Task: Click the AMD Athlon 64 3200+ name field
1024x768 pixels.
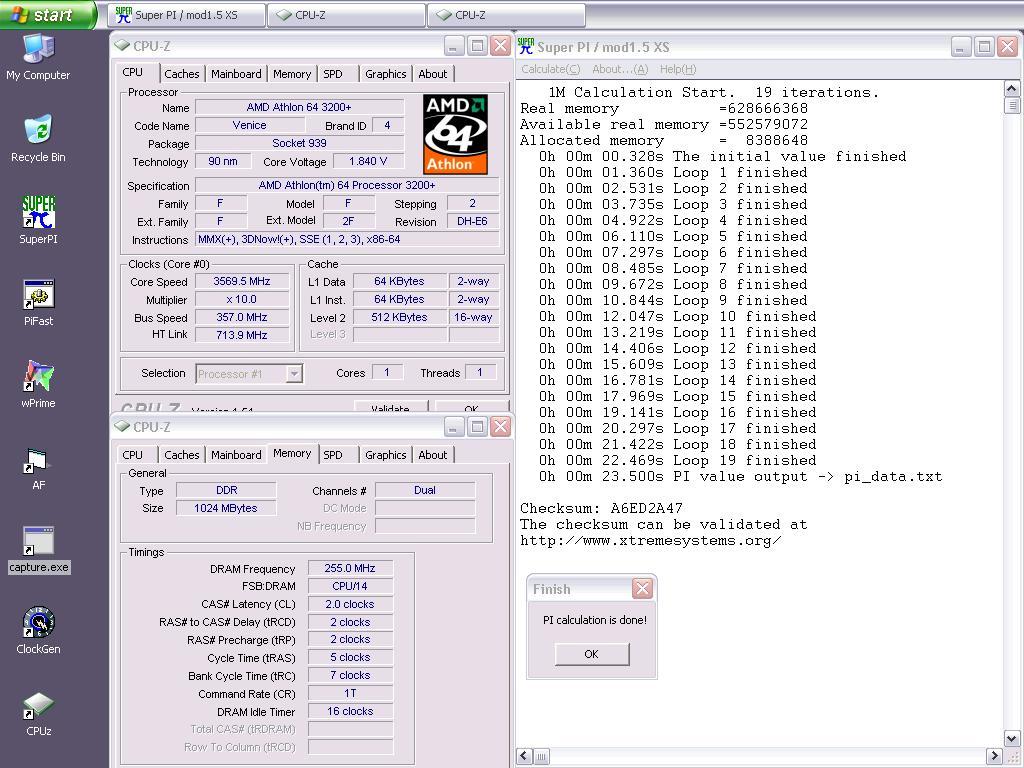Action: [x=299, y=107]
